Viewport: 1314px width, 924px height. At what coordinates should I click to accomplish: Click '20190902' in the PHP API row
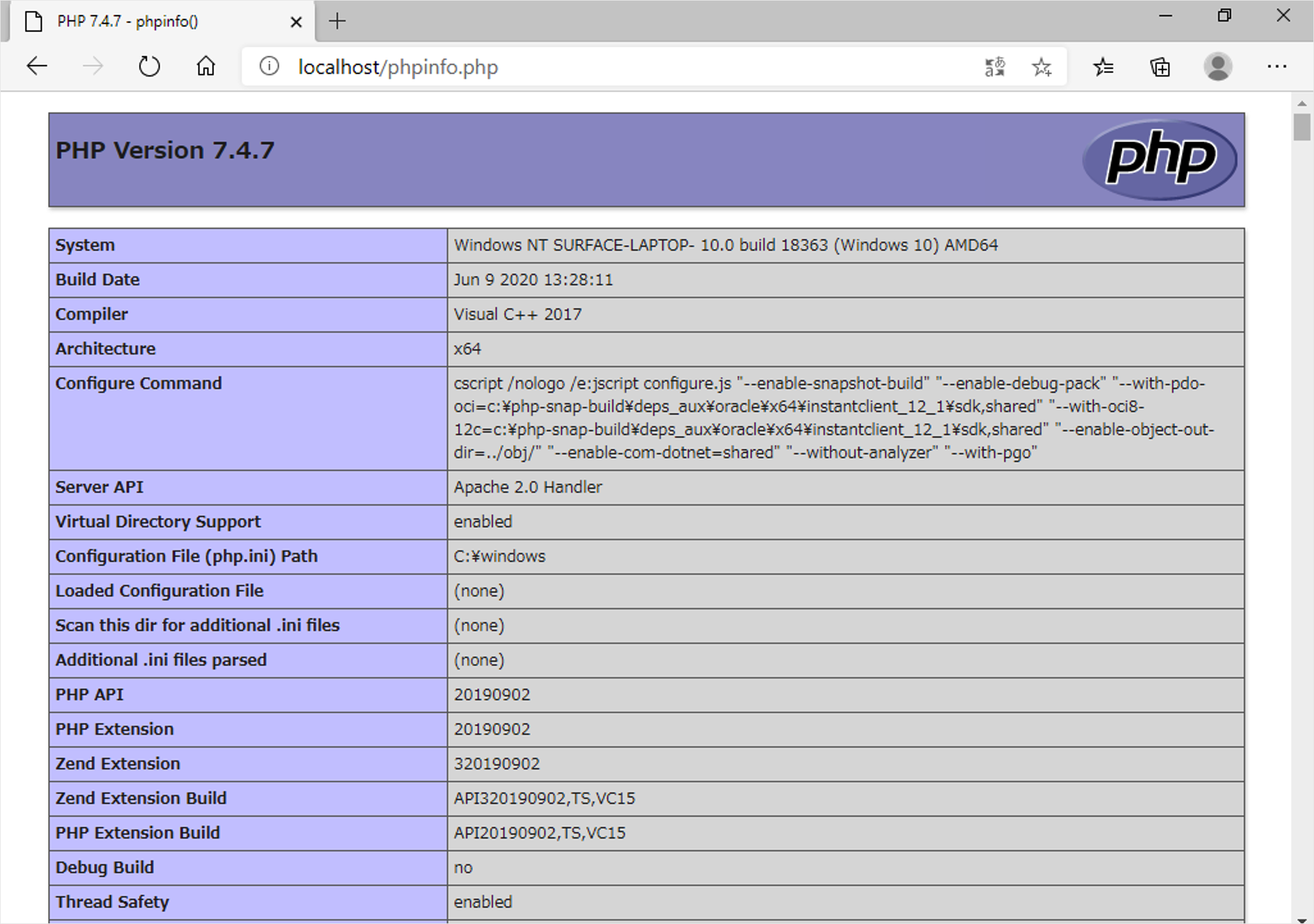[x=492, y=695]
